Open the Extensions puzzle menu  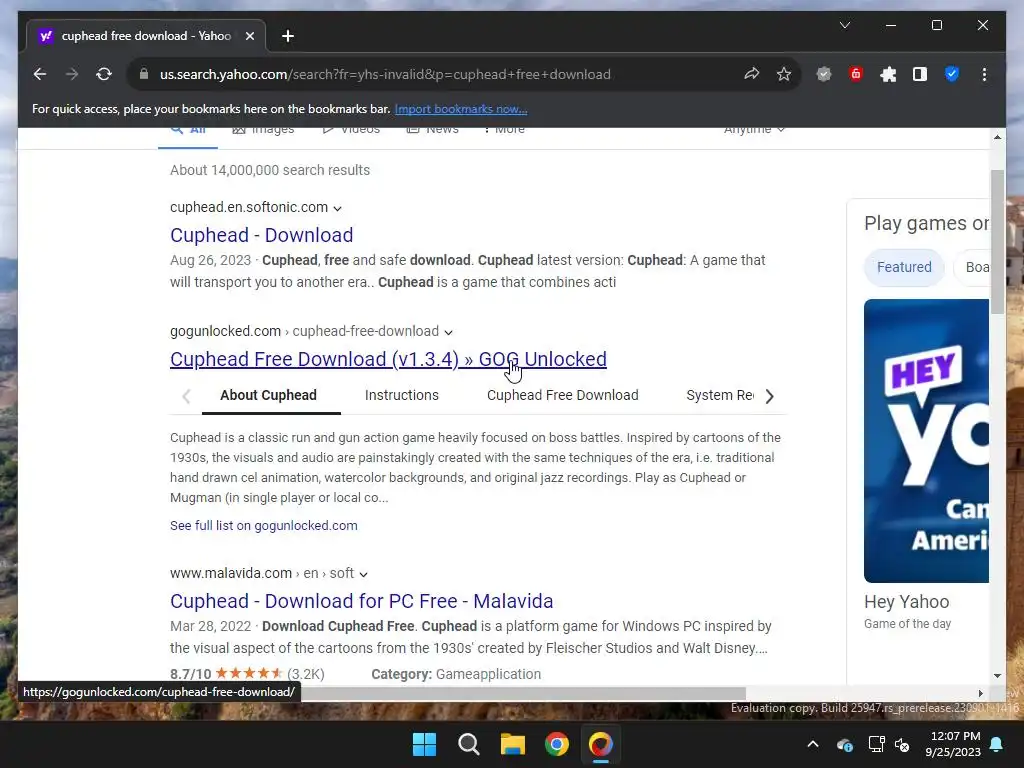coord(888,74)
